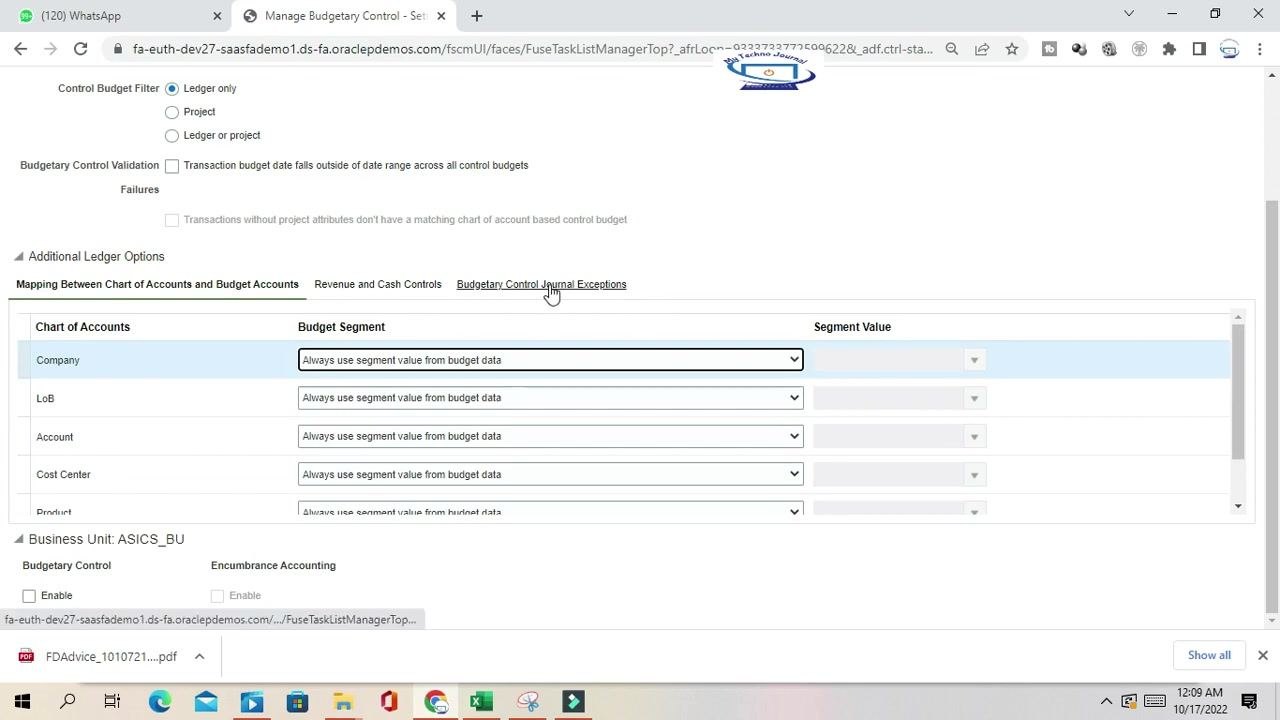This screenshot has height=720, width=1280.
Task: Open the Office app from the taskbar
Action: (389, 701)
